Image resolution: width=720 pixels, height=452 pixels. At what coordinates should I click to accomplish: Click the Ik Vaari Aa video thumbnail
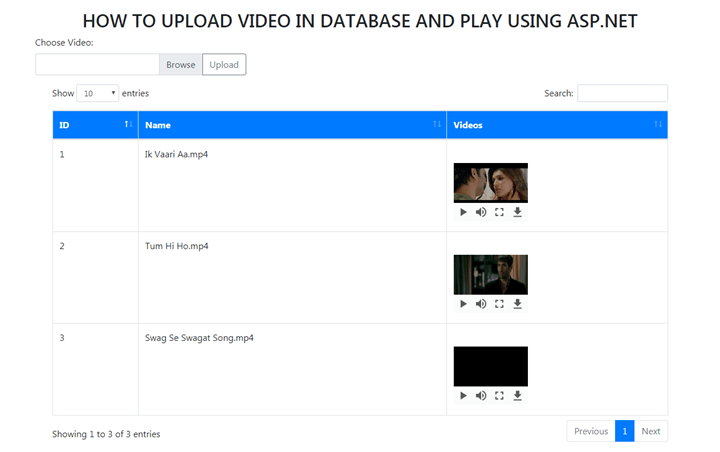[x=490, y=183]
